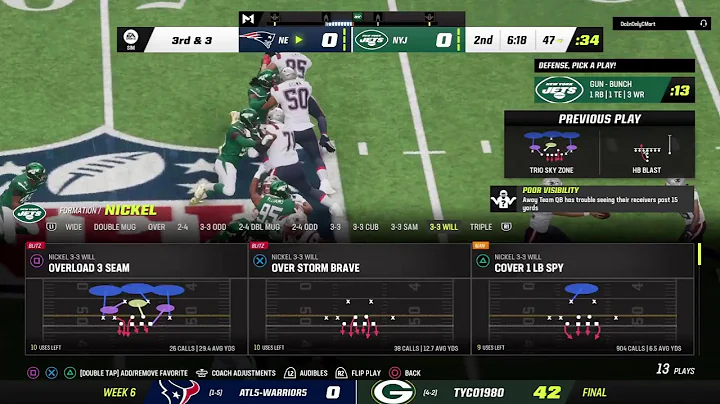Switch to the 2-4 Odd formation set
Viewport: 720px width, 404px height.
(305, 227)
